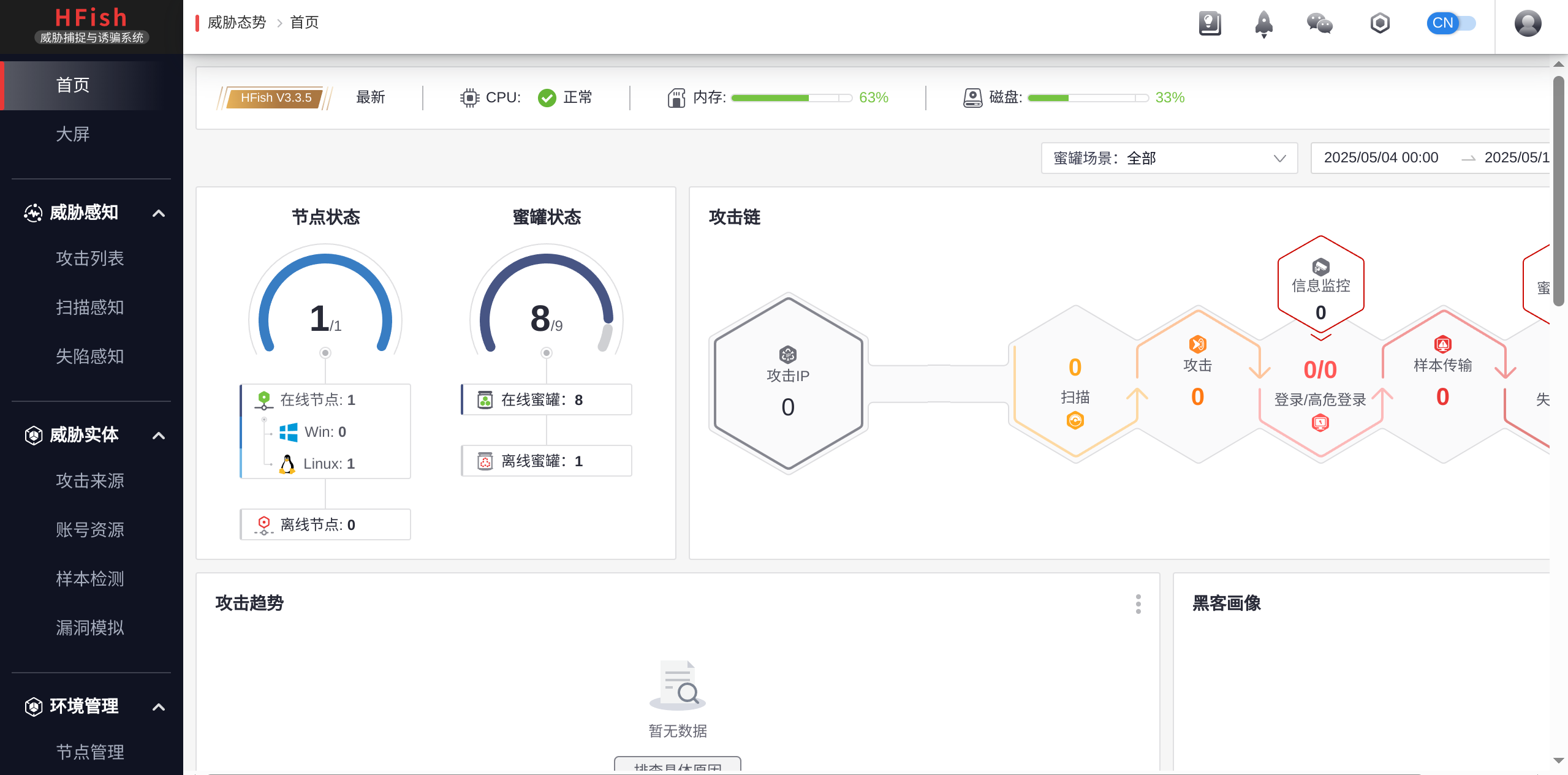The width and height of the screenshot is (1568, 775).
Task: Open the user avatar menu
Action: (1528, 24)
